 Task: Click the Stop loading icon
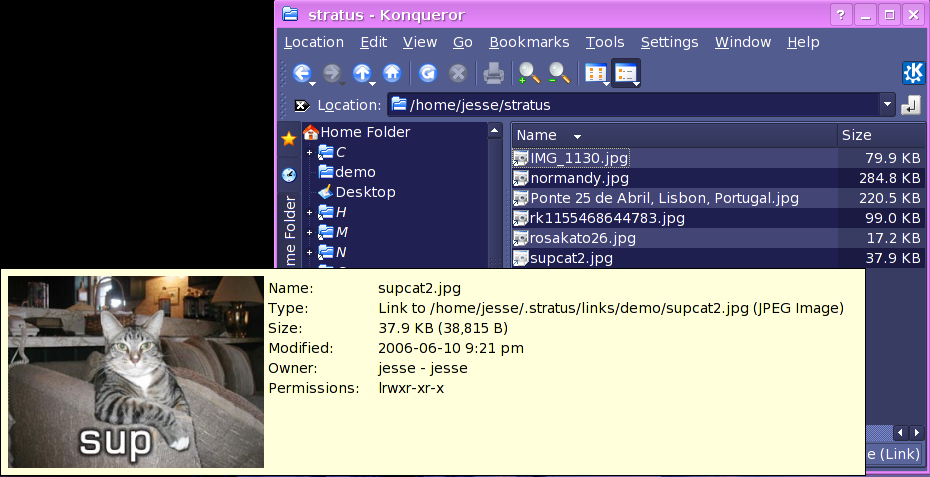tap(457, 73)
